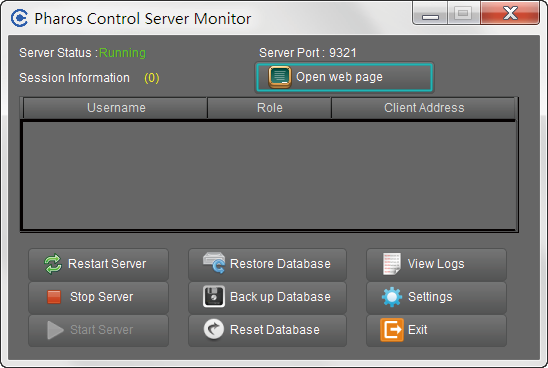
Task: Click the Restore Database drive icon
Action: tap(214, 263)
